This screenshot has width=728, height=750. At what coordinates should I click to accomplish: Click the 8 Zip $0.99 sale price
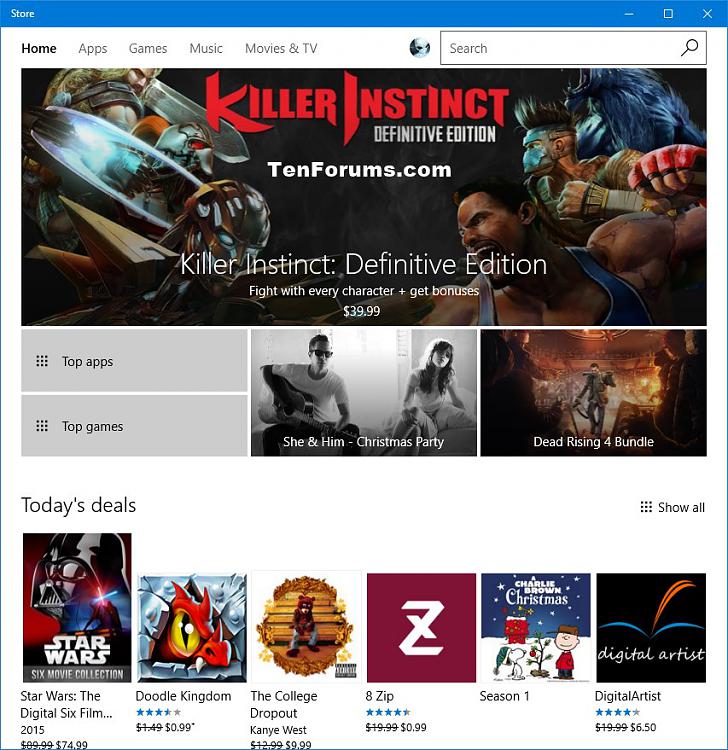coord(413,728)
